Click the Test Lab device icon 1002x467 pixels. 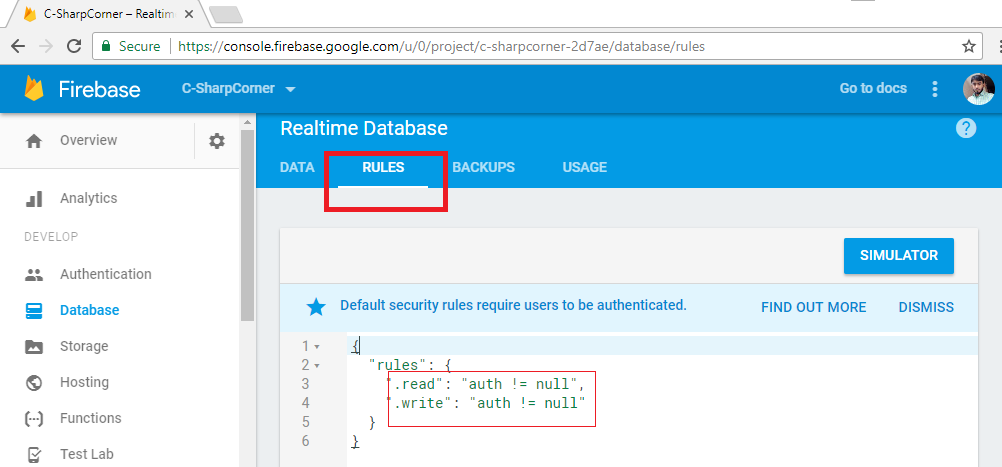(34, 455)
